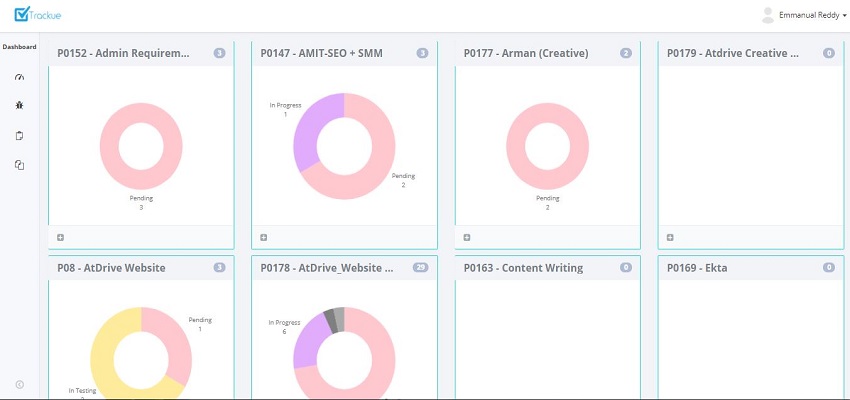Open the clipboard tasks sidebar icon
The height and width of the screenshot is (400, 850).
pyautogui.click(x=20, y=136)
